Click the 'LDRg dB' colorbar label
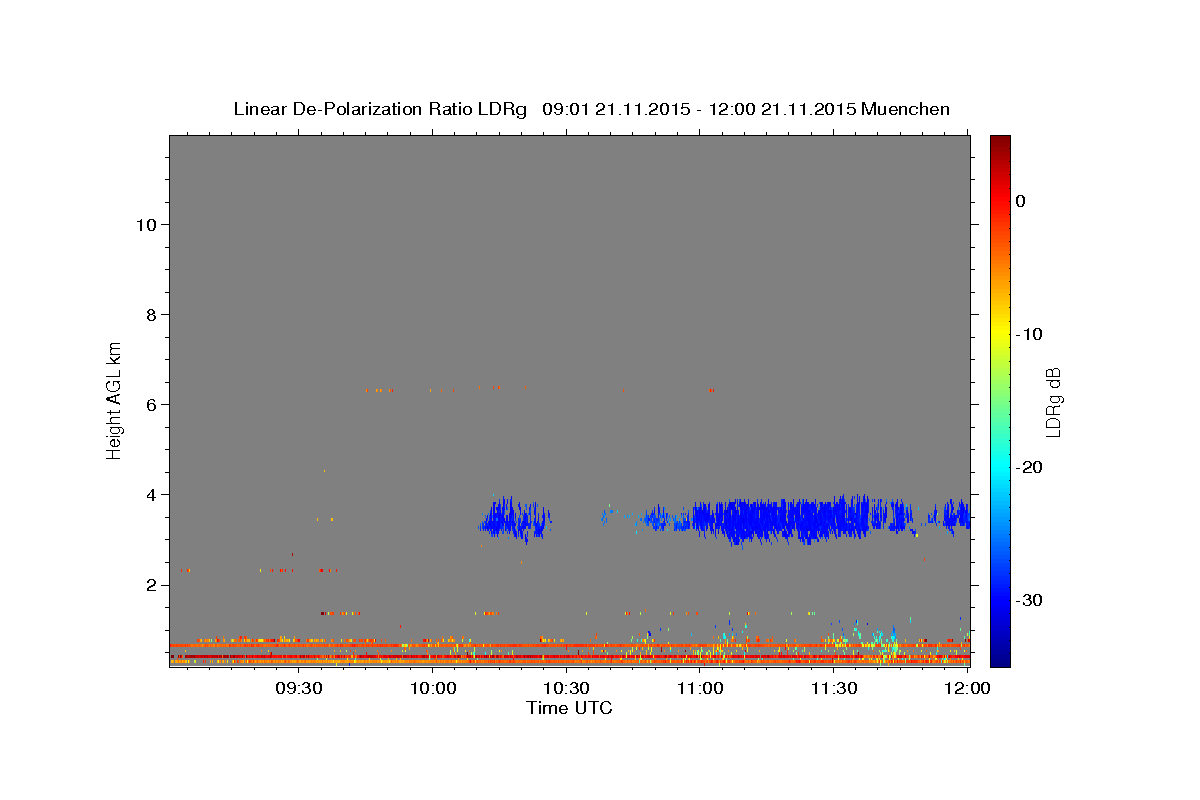This screenshot has height=800, width=1200. click(x=1053, y=402)
